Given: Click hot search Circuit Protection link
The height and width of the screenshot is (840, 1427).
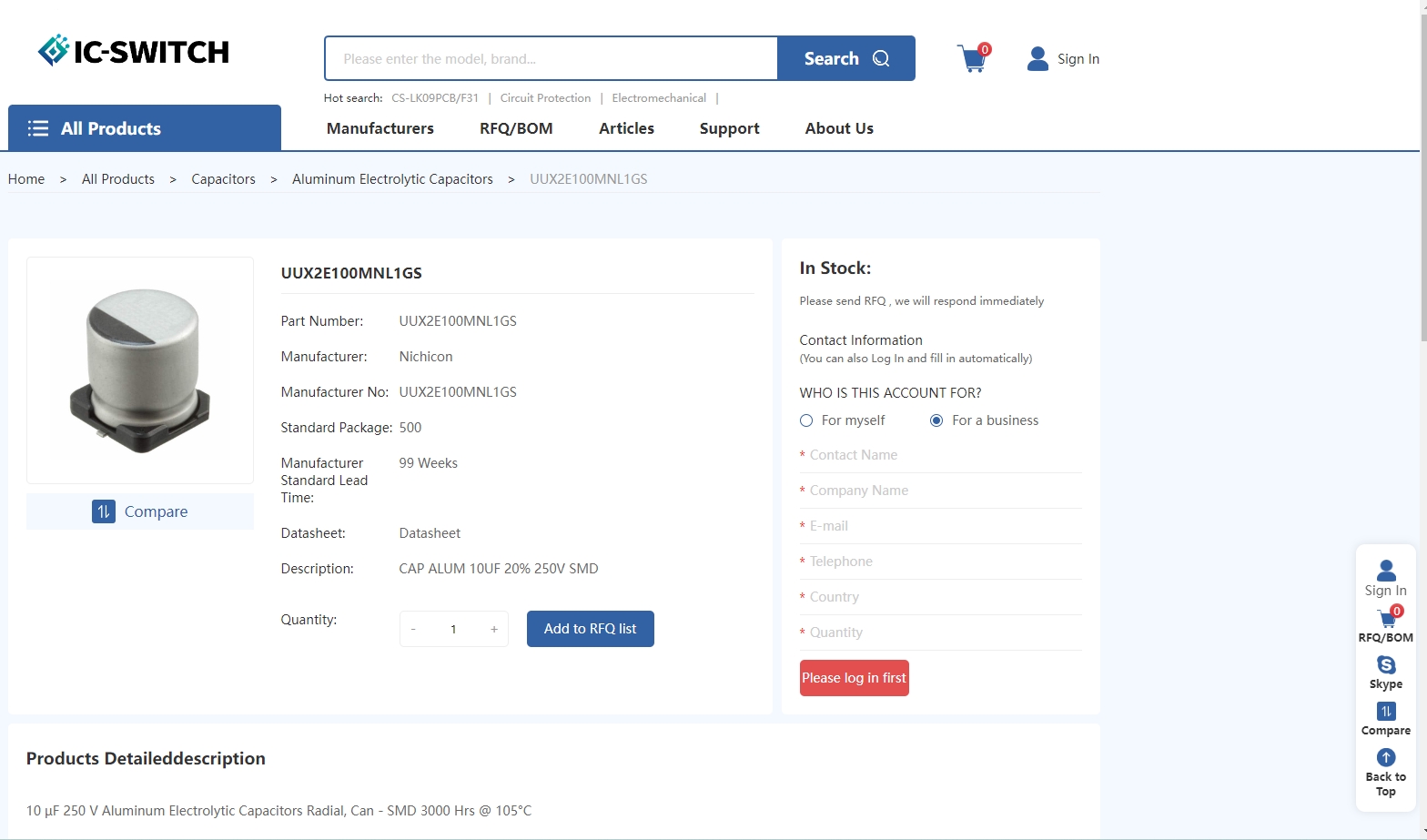Looking at the screenshot, I should [x=545, y=98].
